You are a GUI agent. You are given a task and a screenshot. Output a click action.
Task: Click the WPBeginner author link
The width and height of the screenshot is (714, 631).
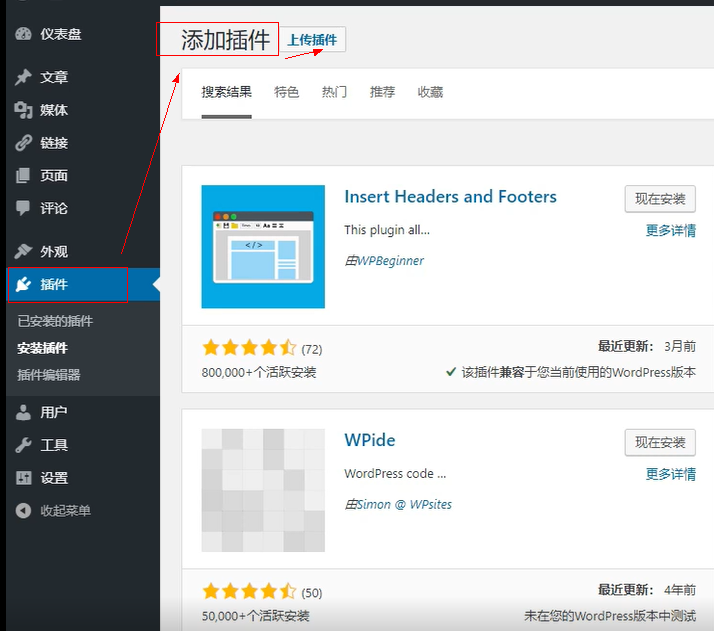pyautogui.click(x=390, y=260)
